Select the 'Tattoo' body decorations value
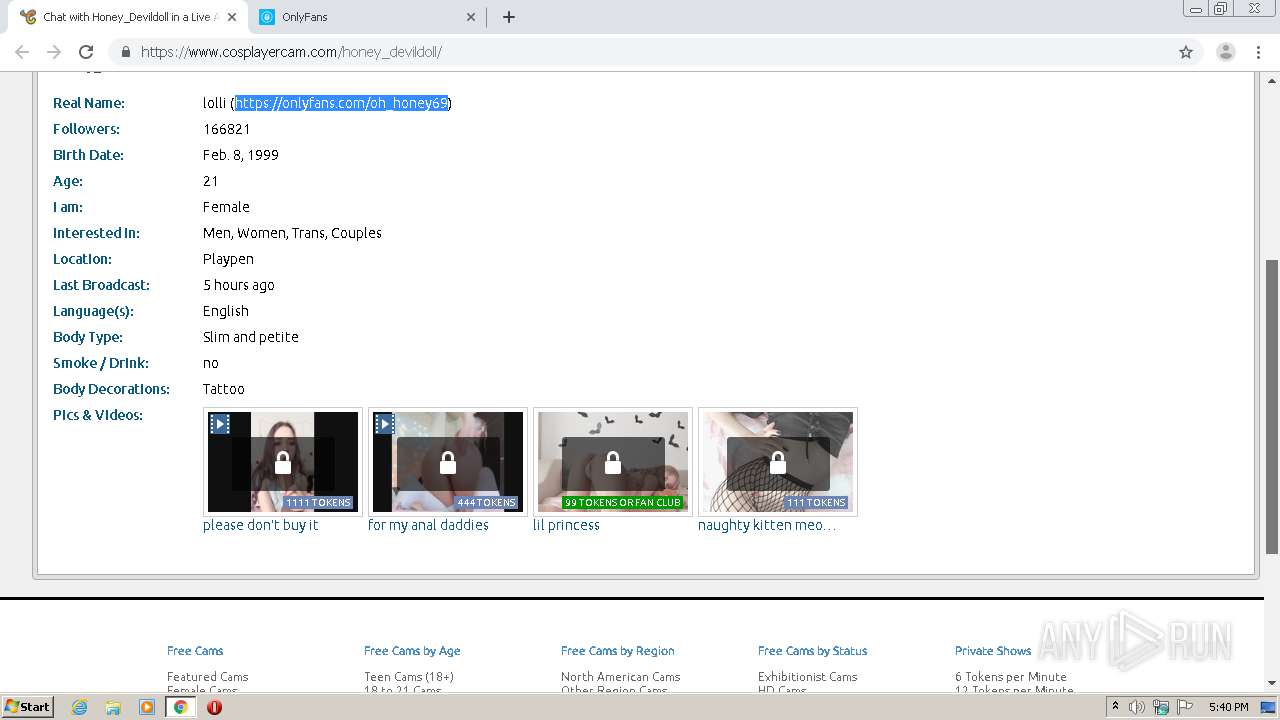Viewport: 1280px width, 720px height. click(224, 389)
